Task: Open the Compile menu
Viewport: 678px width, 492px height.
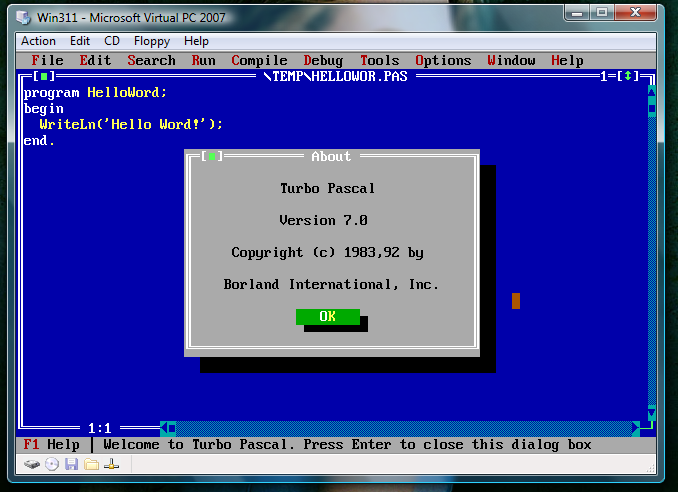Action: click(259, 61)
